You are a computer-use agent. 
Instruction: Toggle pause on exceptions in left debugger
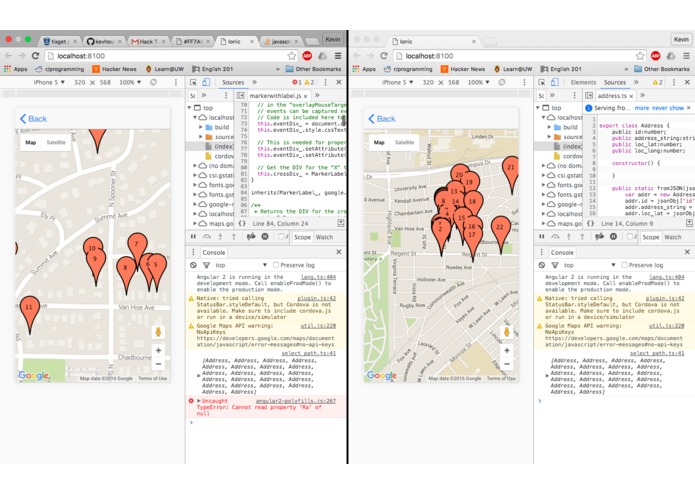(265, 237)
